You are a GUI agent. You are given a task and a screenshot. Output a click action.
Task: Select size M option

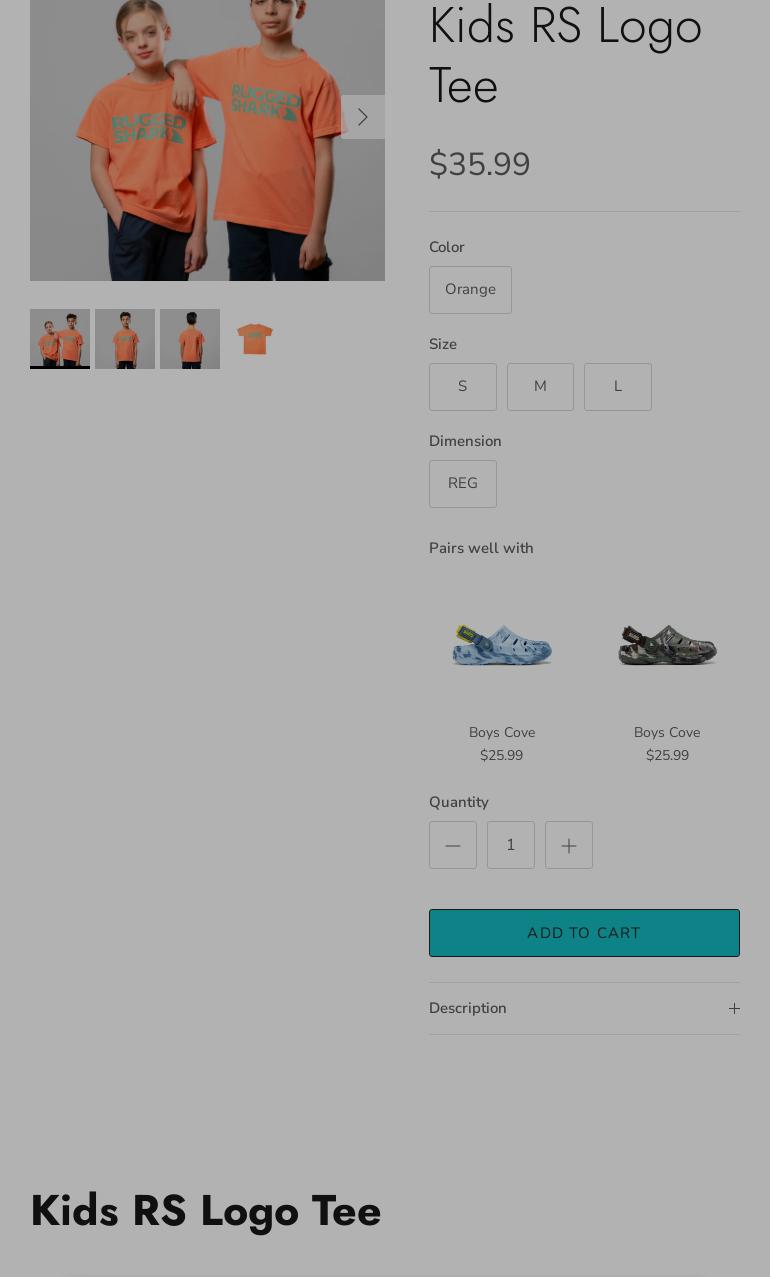[x=540, y=387]
